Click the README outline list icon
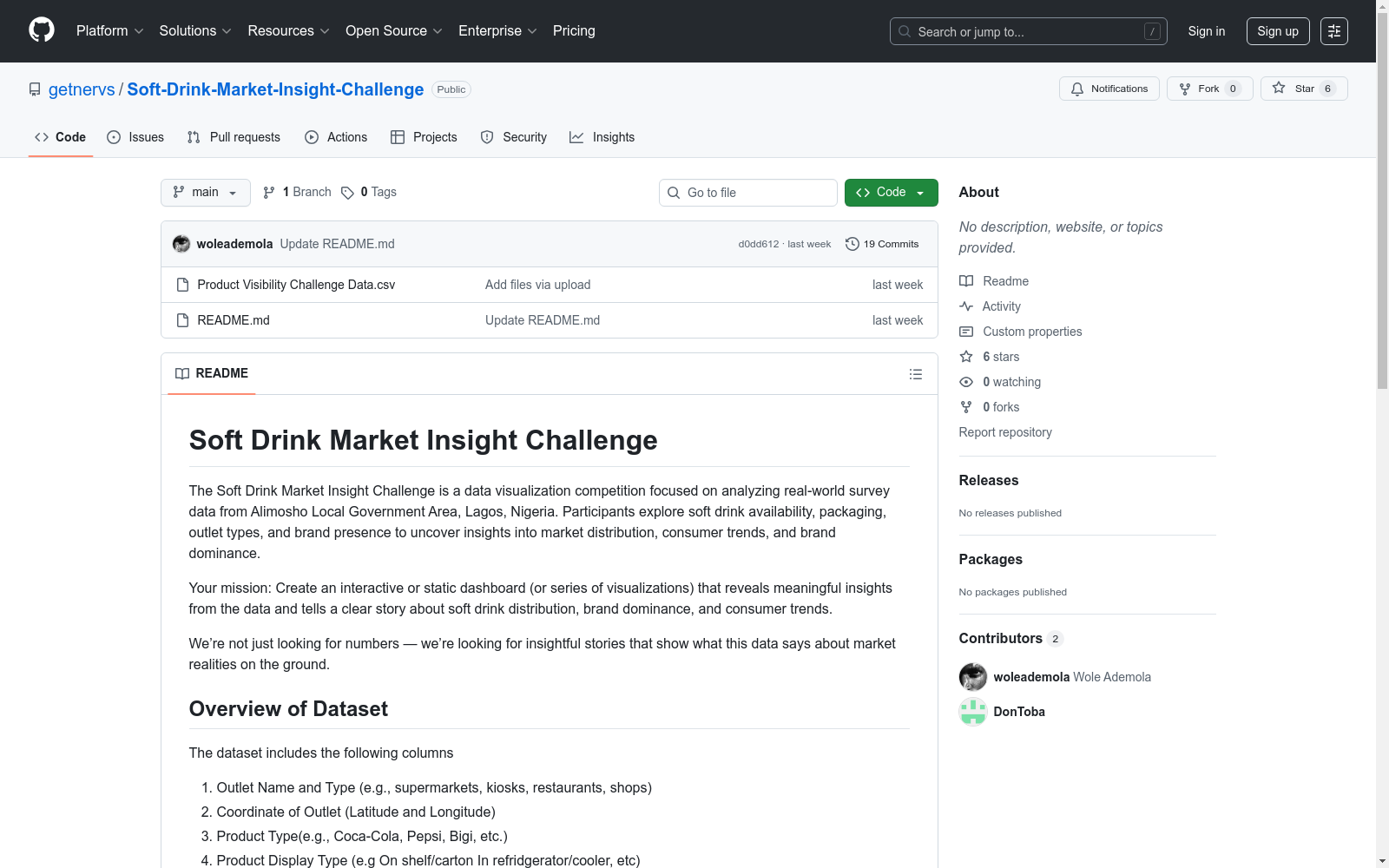Image resolution: width=1389 pixels, height=868 pixels. (916, 374)
